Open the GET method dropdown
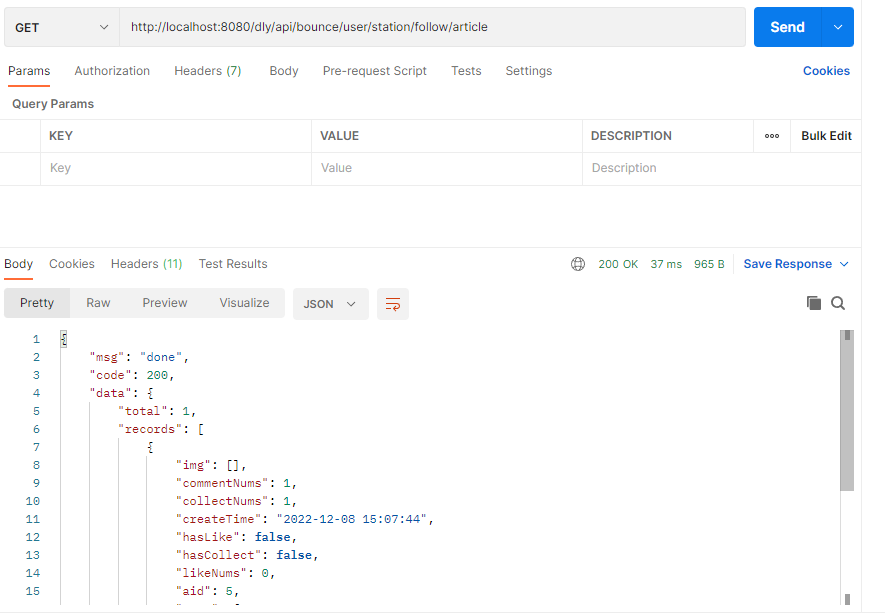885x615 pixels. (61, 27)
